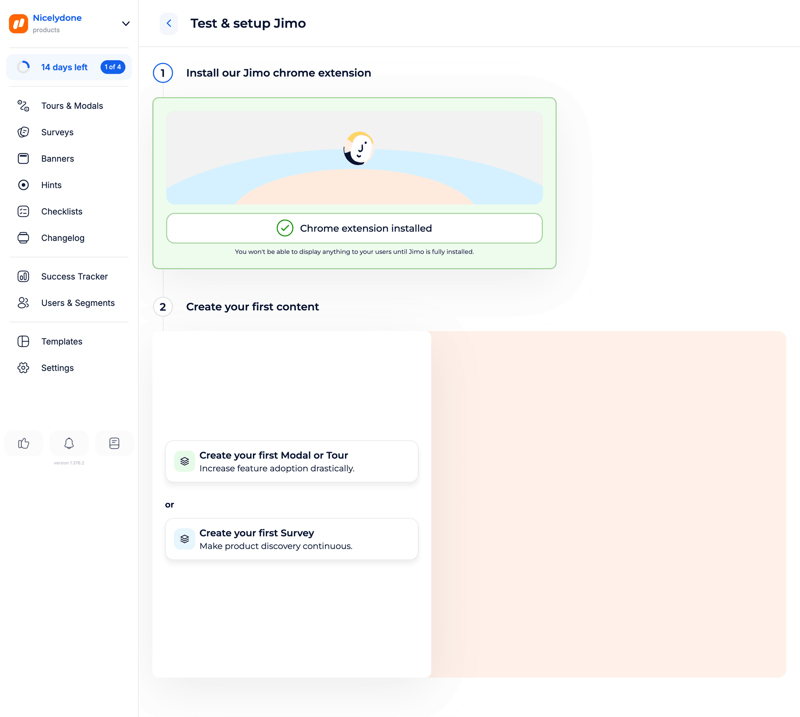Click the back chevron next to page title

pos(168,22)
